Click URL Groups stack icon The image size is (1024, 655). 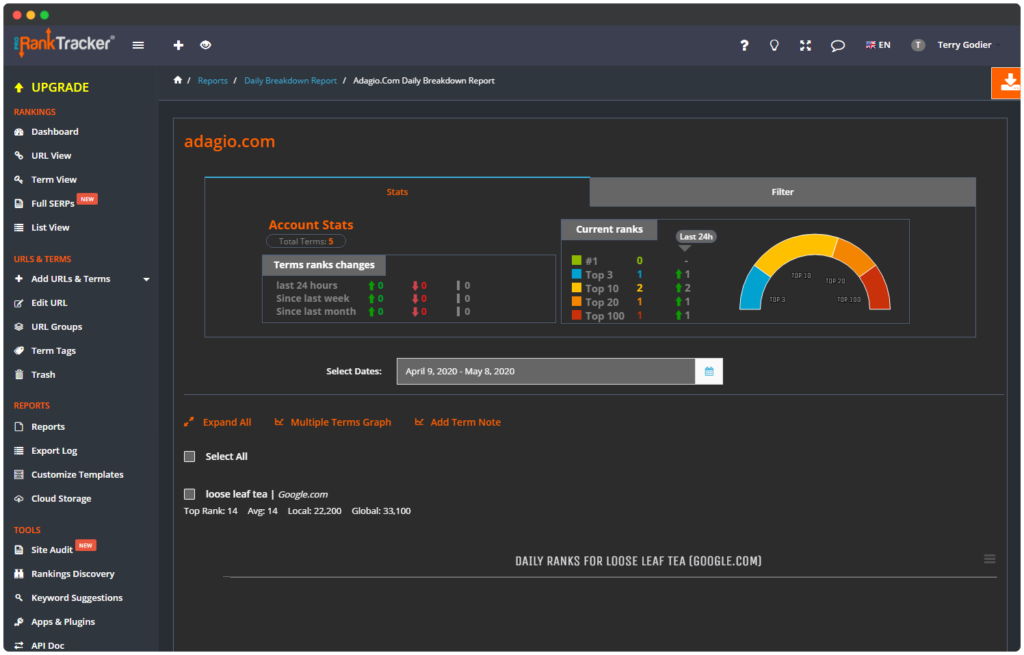pyautogui.click(x=19, y=327)
